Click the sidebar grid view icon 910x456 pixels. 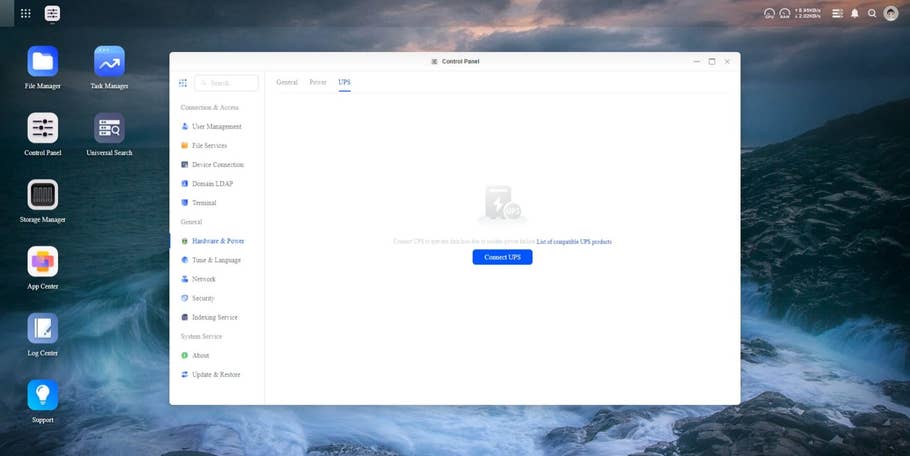[182, 83]
